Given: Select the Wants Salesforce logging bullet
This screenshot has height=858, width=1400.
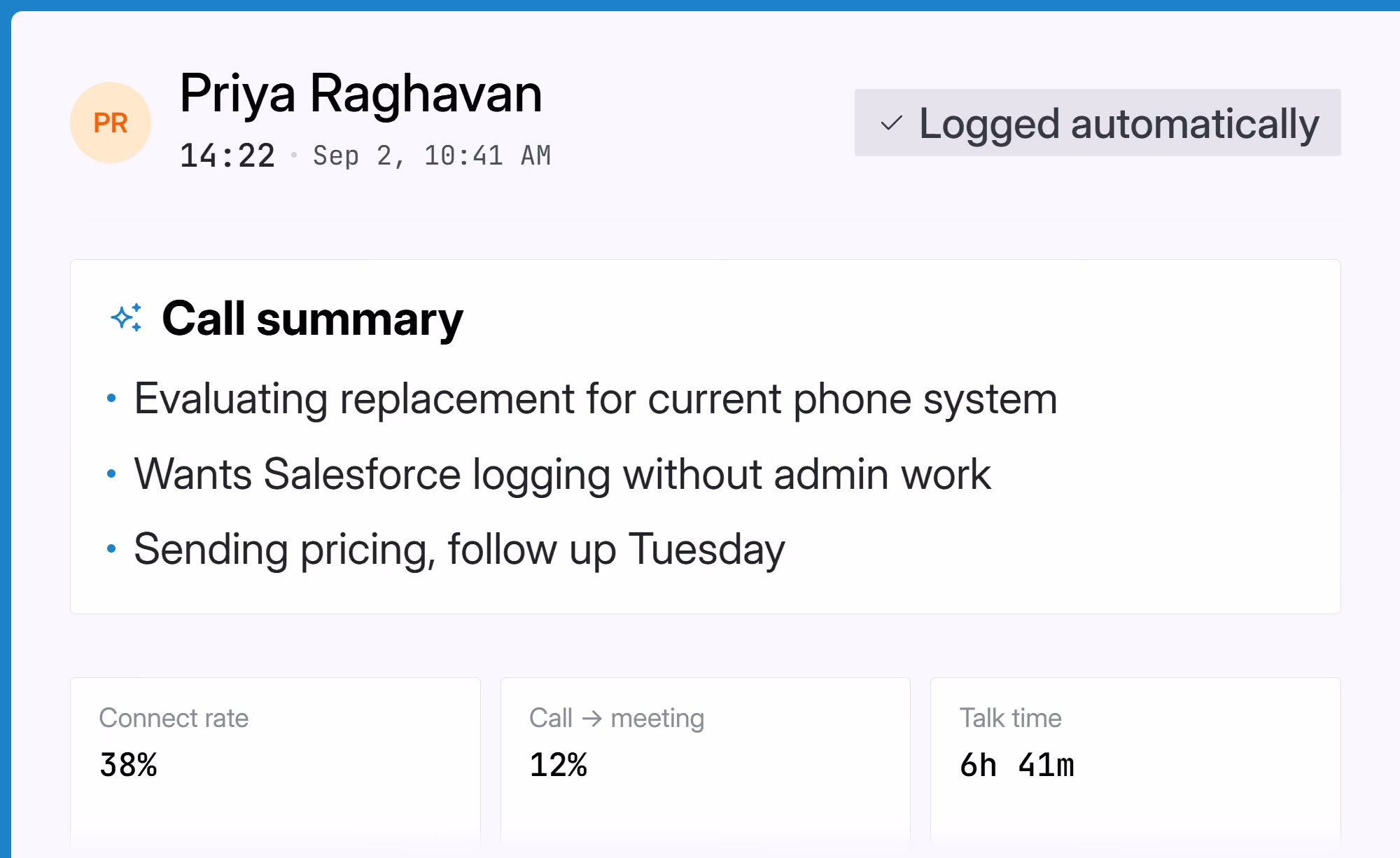Looking at the screenshot, I should click(x=562, y=474).
